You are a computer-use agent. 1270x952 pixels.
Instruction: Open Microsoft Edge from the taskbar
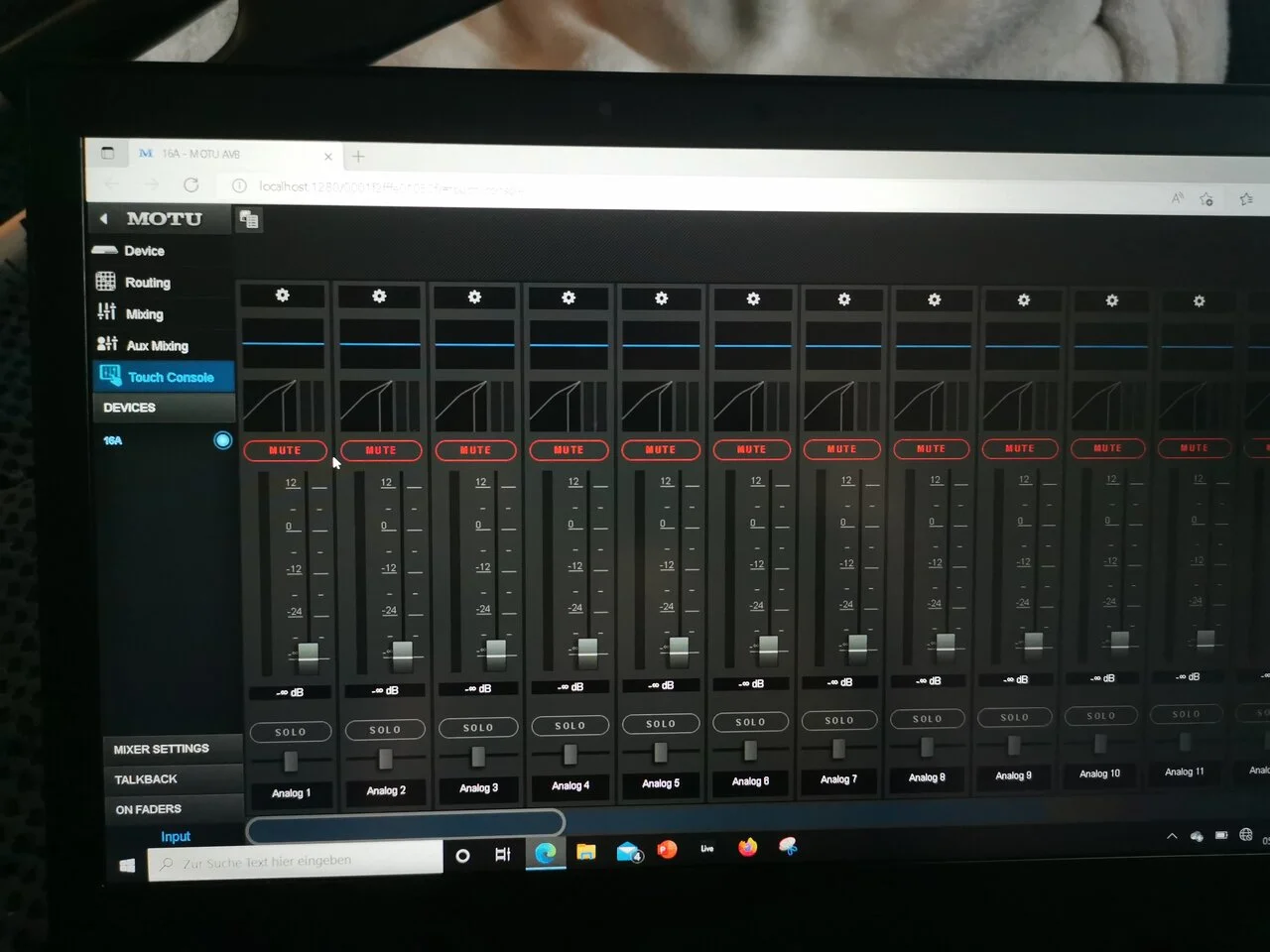546,852
